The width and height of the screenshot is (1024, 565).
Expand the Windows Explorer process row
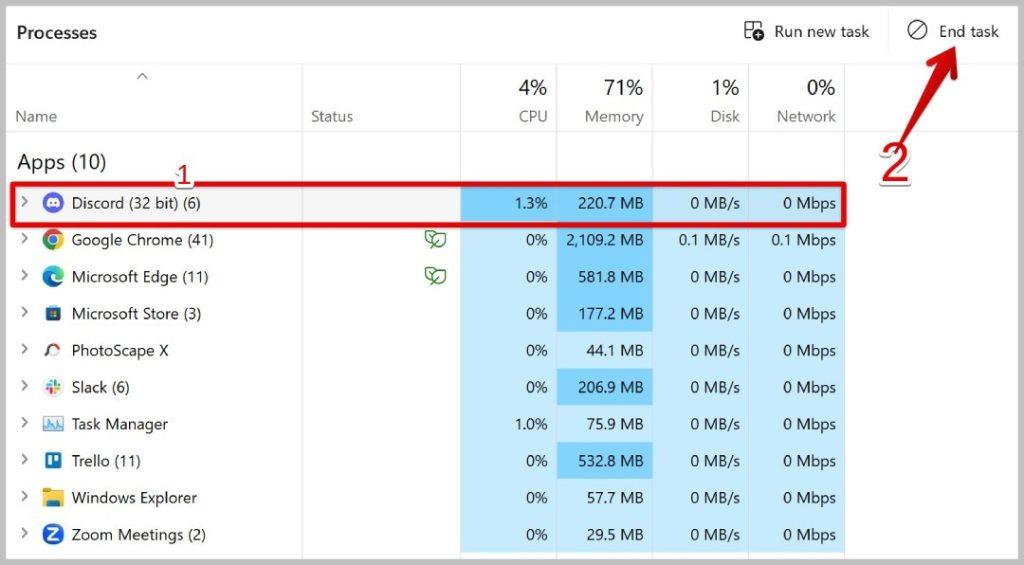24,496
